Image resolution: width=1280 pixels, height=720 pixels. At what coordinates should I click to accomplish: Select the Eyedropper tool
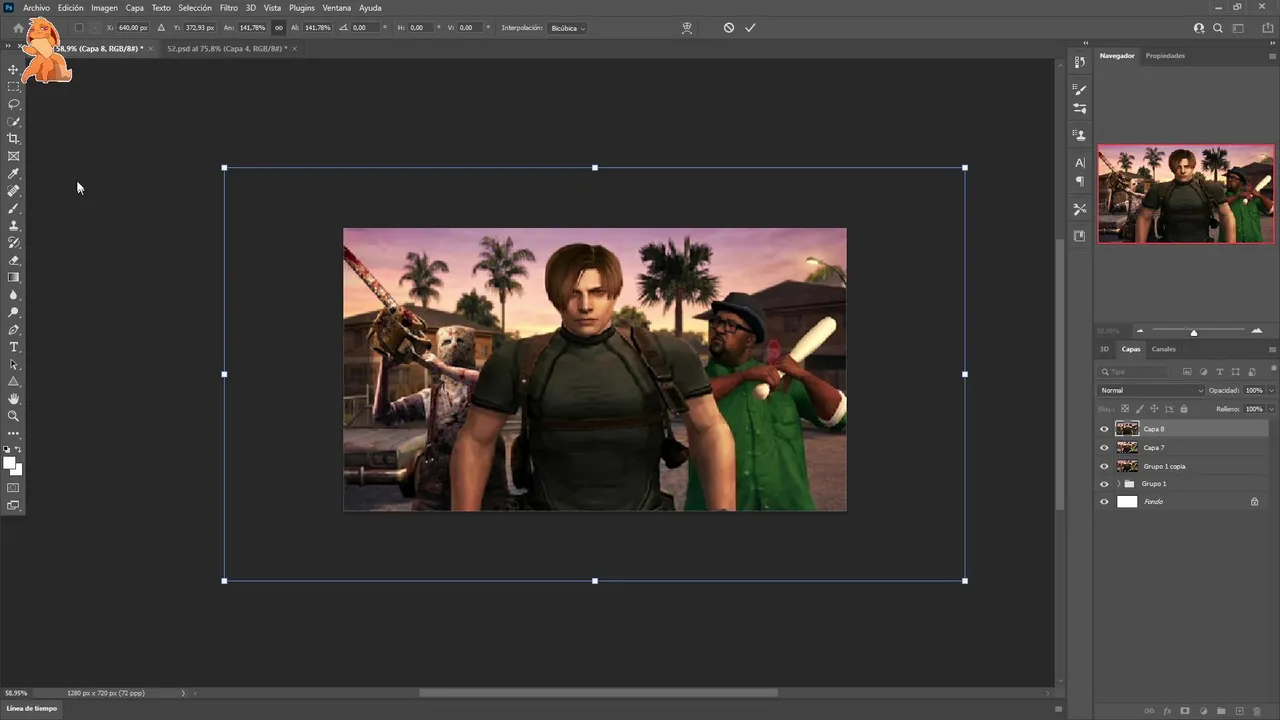[x=14, y=174]
